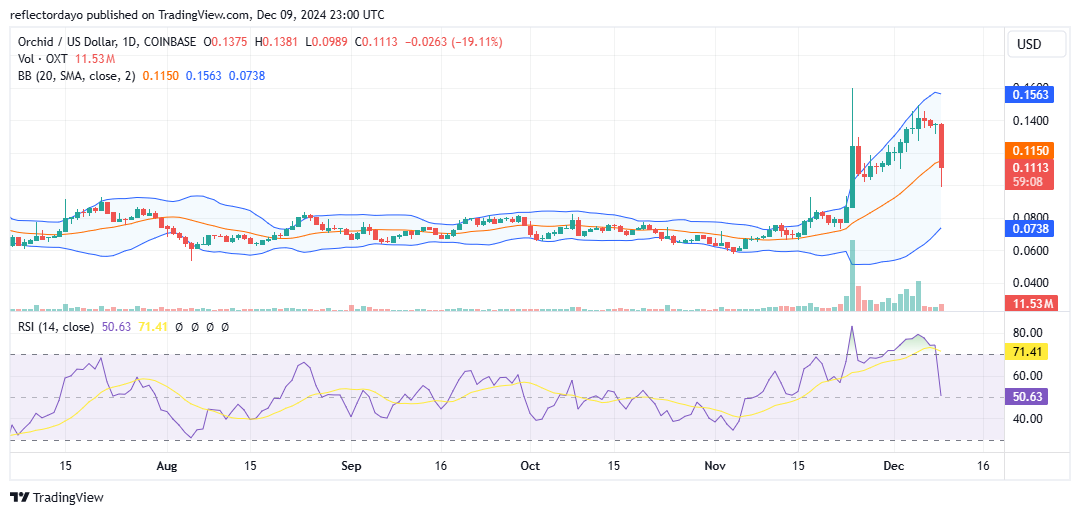Click the Aug label on the time axis
This screenshot has width=1080, height=515.
(167, 466)
